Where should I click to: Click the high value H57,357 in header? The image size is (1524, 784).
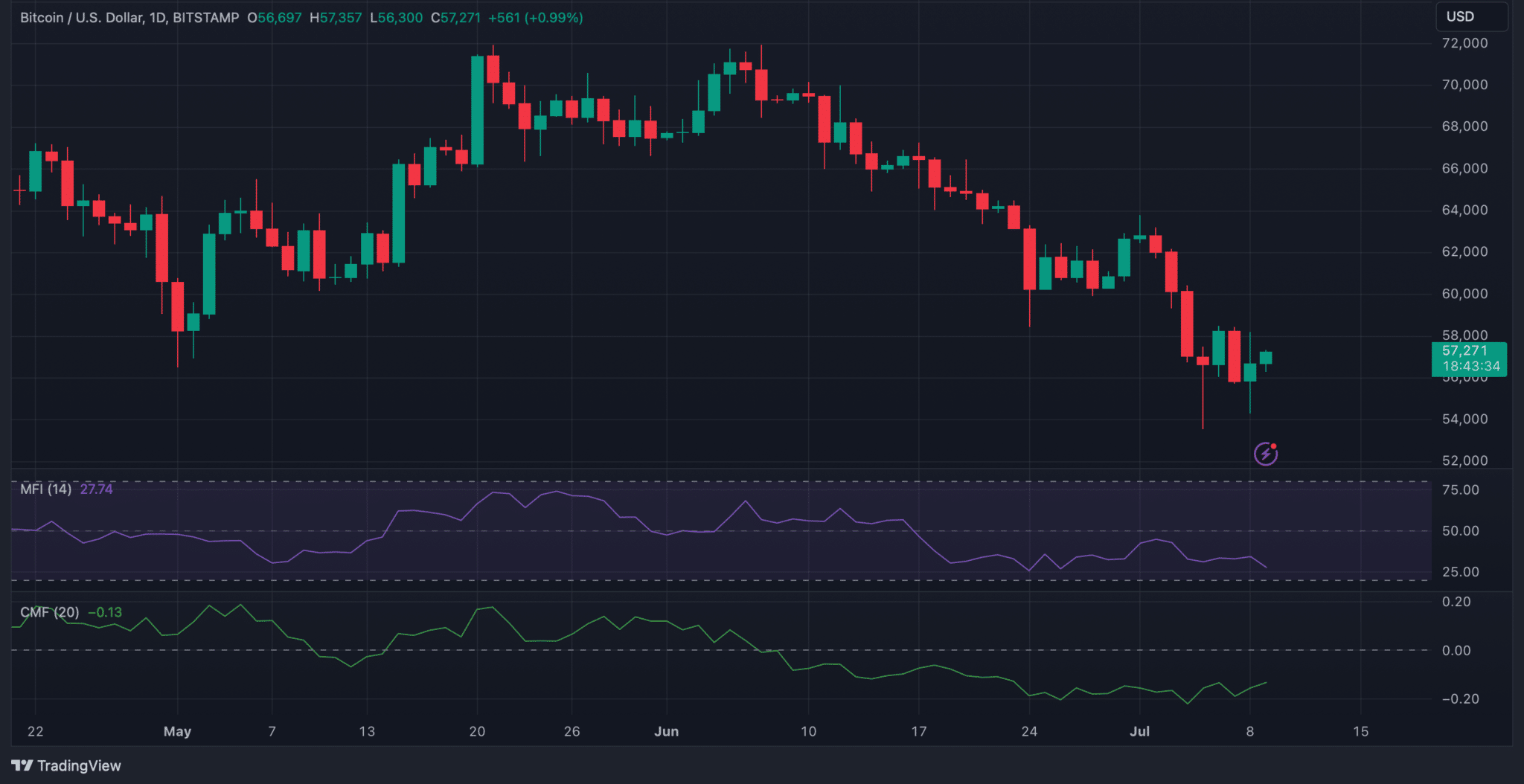[x=336, y=17]
